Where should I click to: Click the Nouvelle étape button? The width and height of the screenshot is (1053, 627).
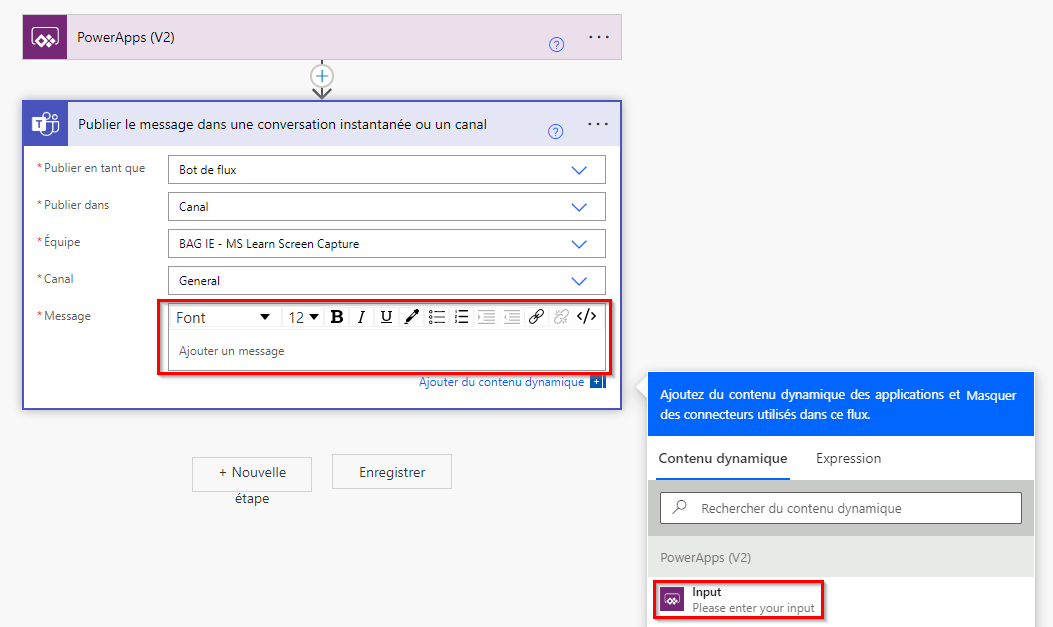click(x=252, y=474)
